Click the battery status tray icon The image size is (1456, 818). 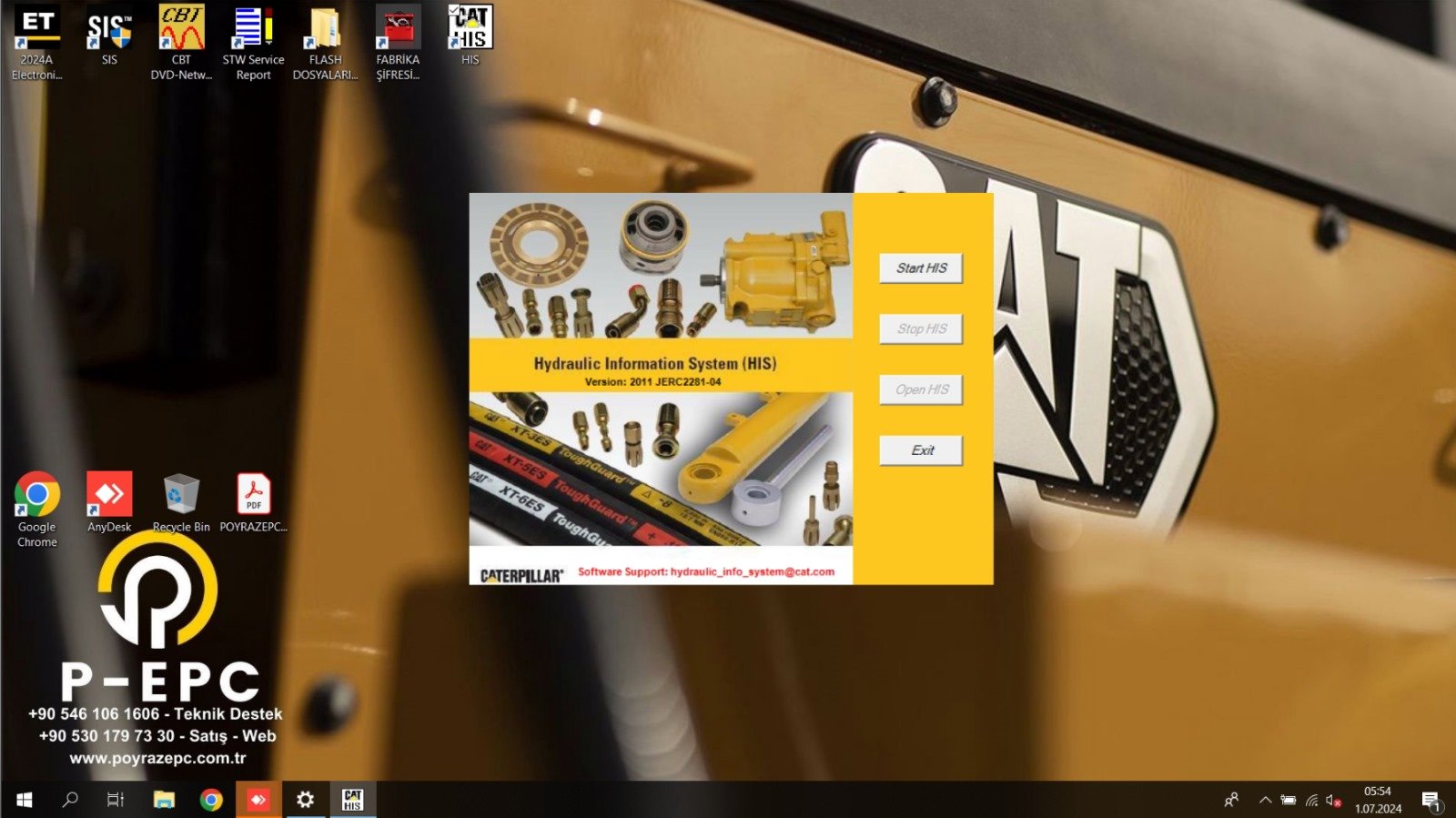point(1289,801)
